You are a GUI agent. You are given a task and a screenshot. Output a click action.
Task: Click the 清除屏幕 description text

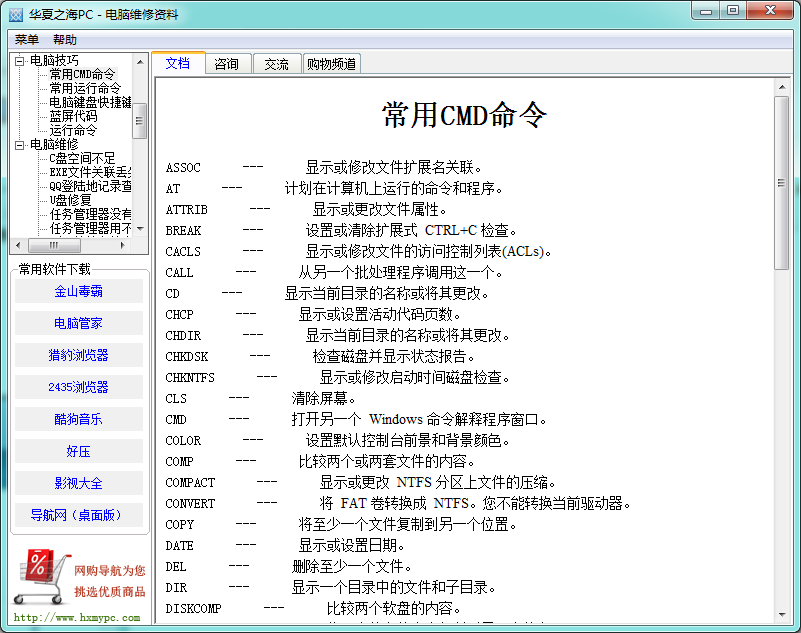coord(323,398)
